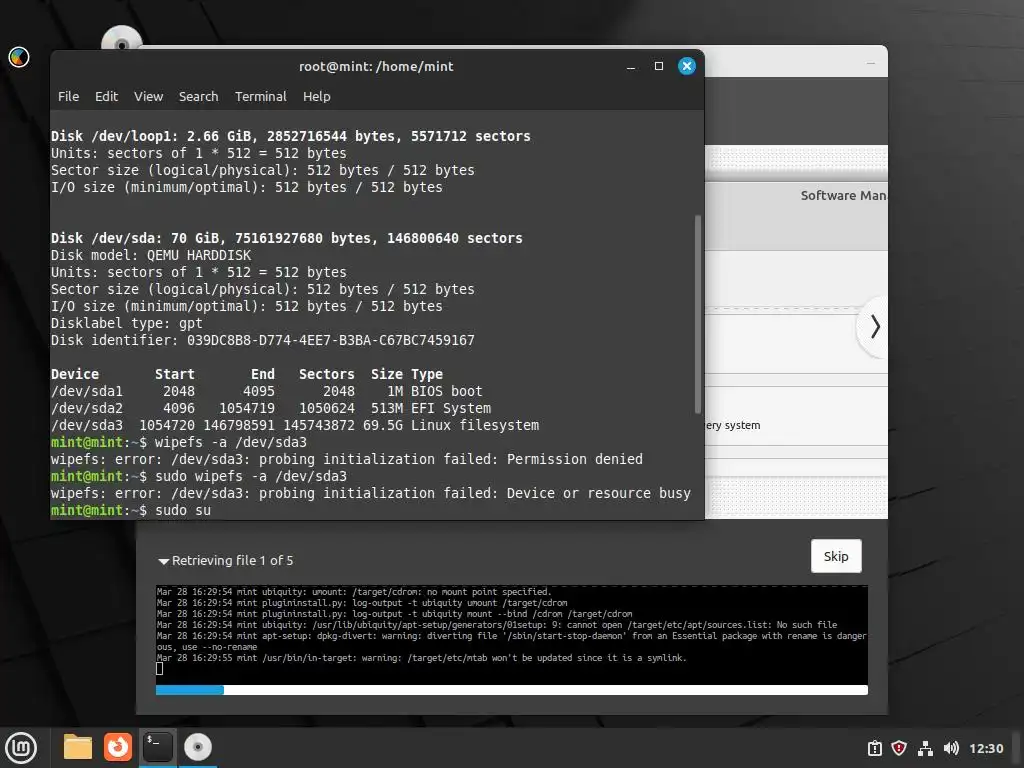Click the 'Software Man' slideshow heading
Viewport: 1024px width, 768px height.
[843, 195]
